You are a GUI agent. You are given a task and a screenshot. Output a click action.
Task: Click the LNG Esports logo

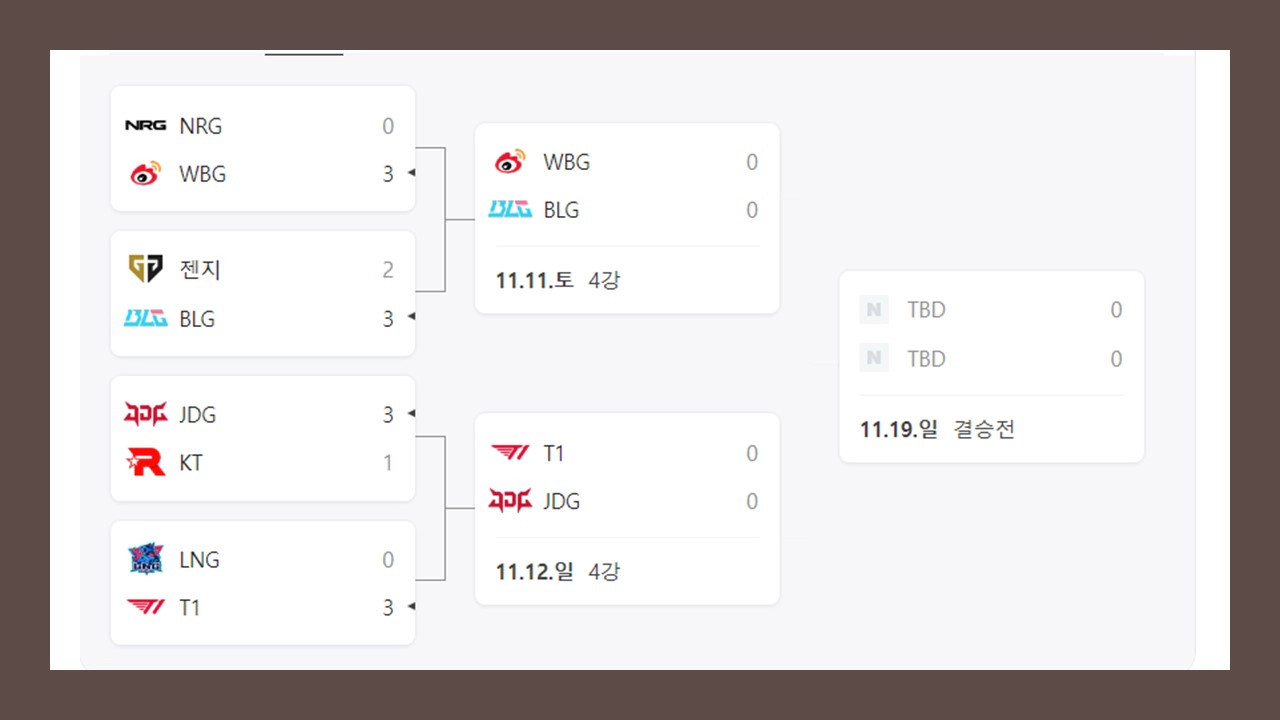coord(145,559)
